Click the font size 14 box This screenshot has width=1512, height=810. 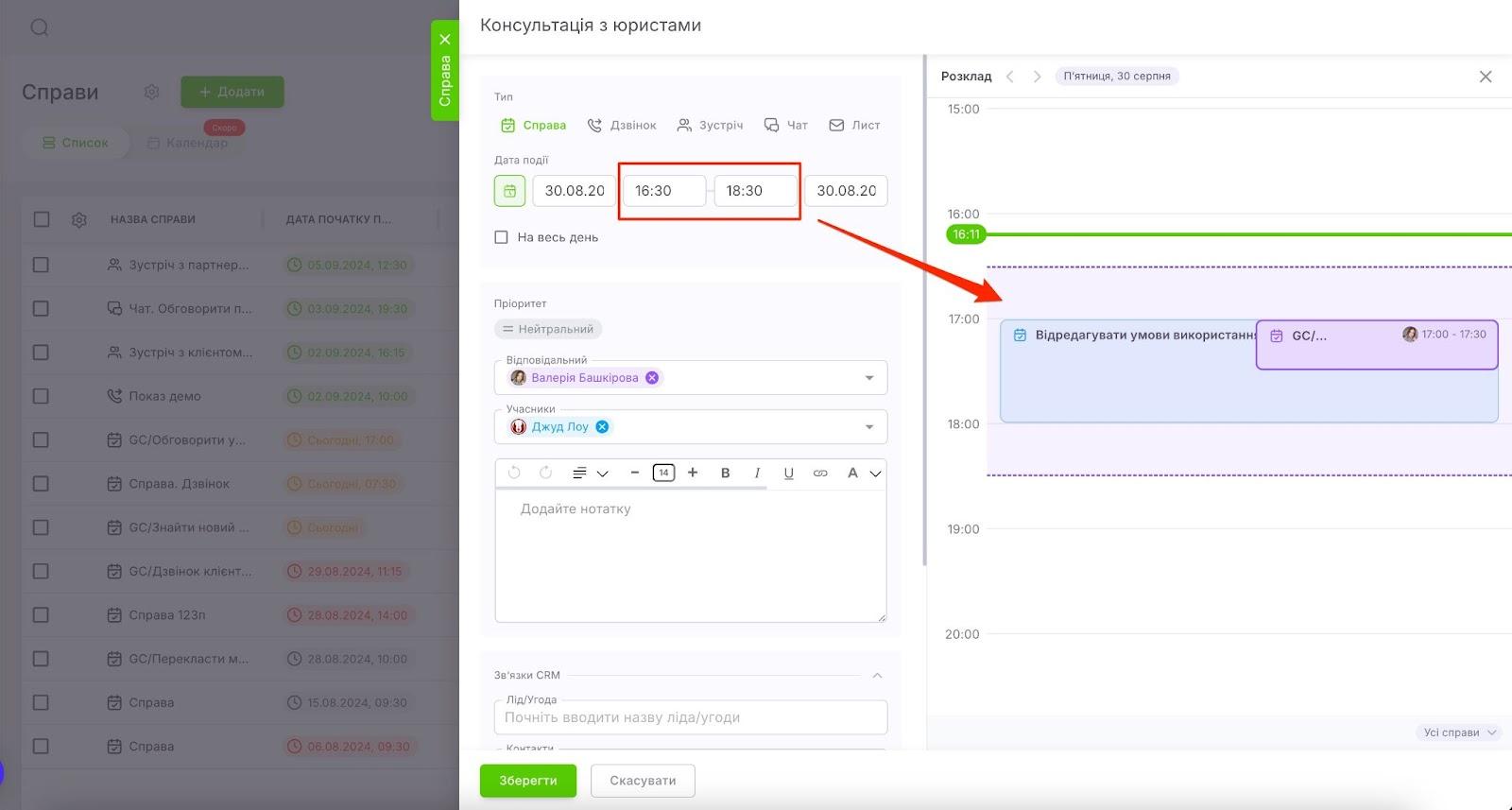click(663, 473)
